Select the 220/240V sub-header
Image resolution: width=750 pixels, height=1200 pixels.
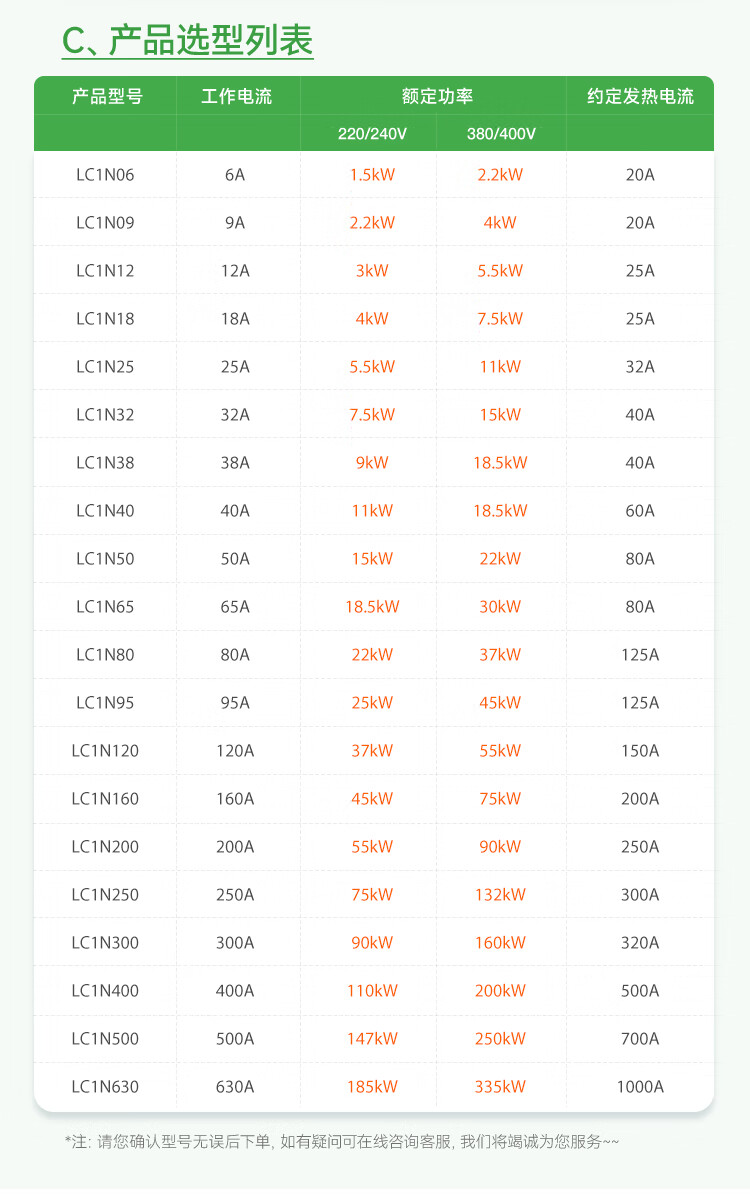[x=372, y=134]
